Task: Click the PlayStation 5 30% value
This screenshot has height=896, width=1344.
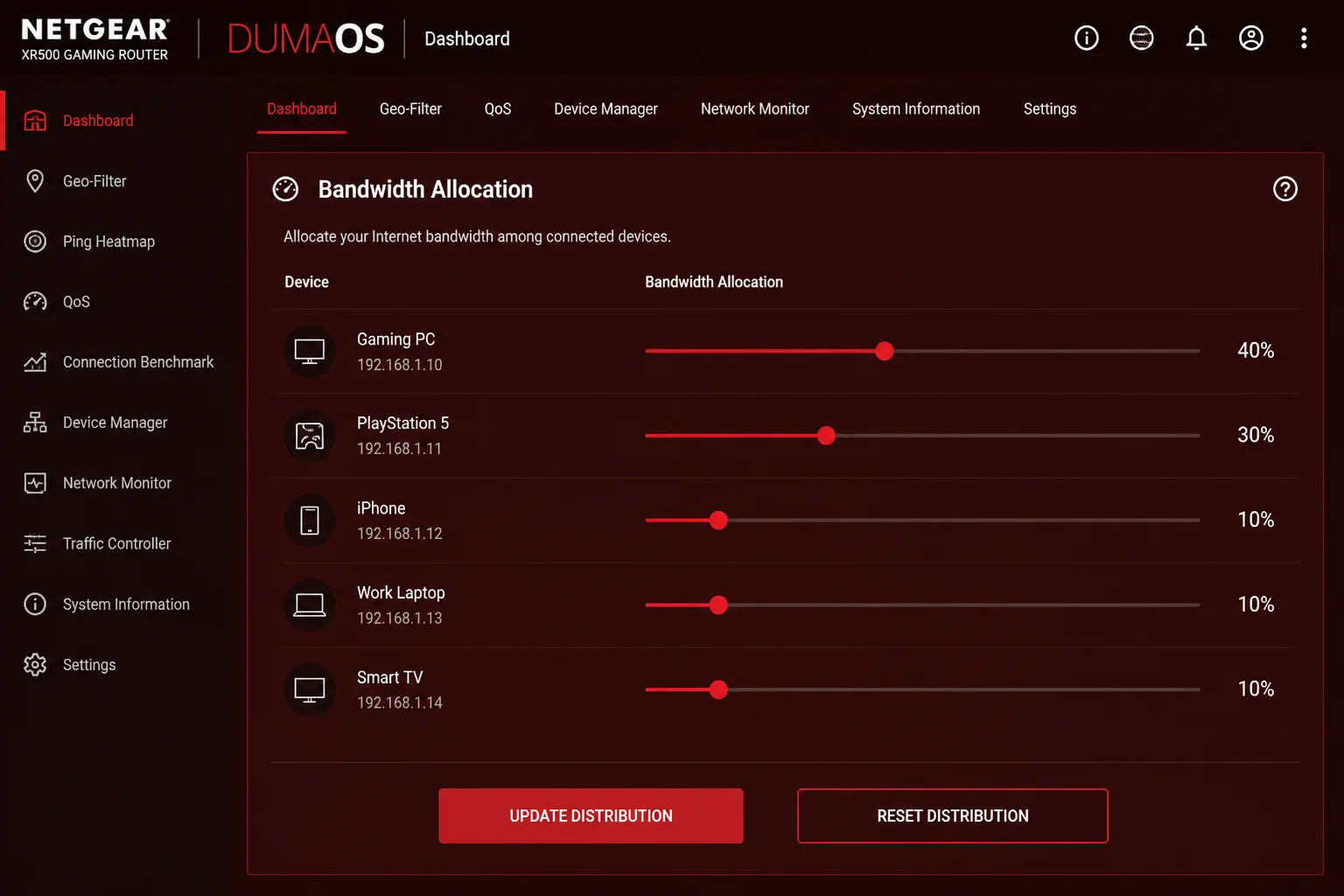Action: pyautogui.click(x=1256, y=435)
